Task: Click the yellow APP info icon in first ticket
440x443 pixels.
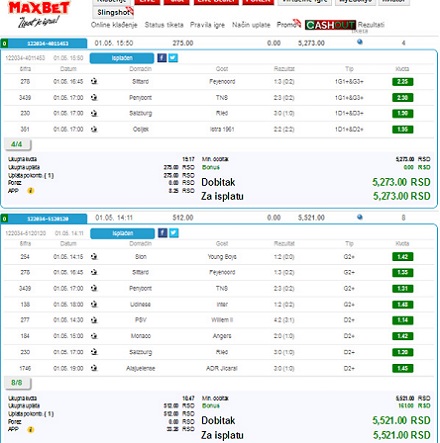Action: click(x=31, y=191)
